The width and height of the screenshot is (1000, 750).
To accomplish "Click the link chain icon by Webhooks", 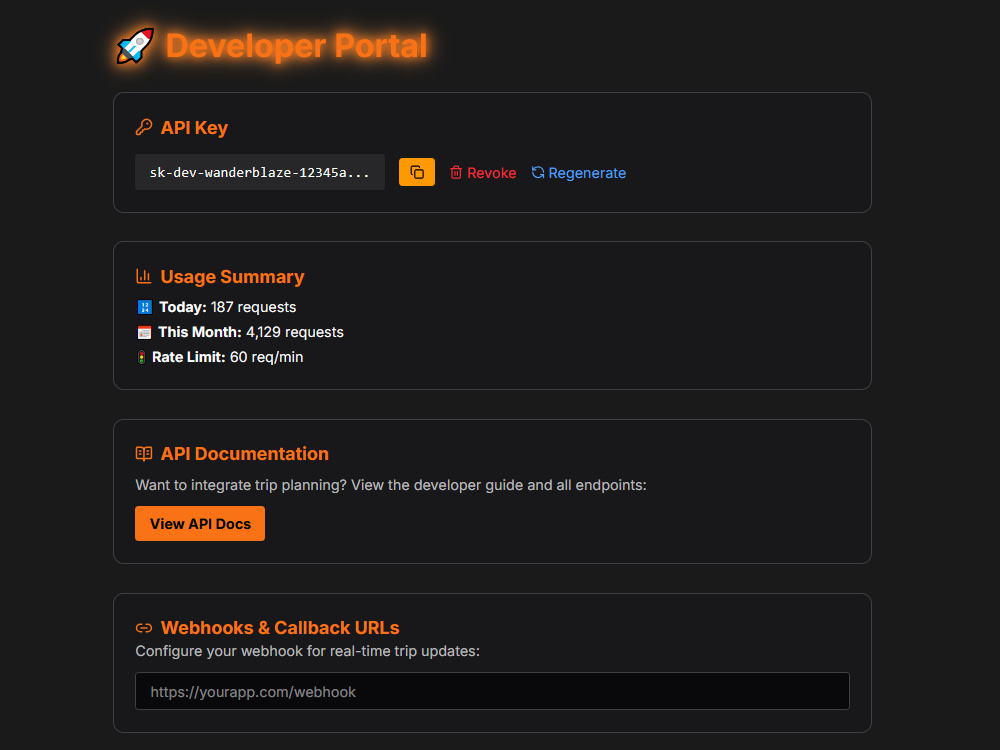I will (x=144, y=628).
